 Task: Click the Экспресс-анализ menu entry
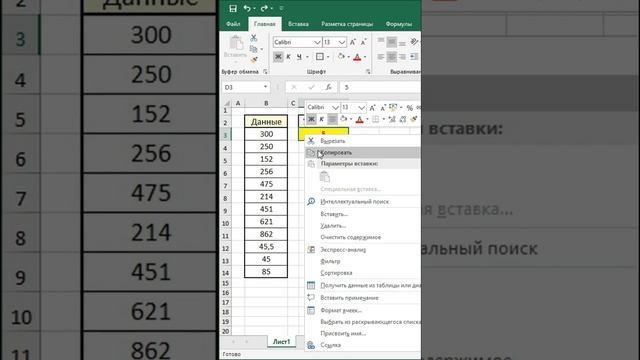click(363, 249)
